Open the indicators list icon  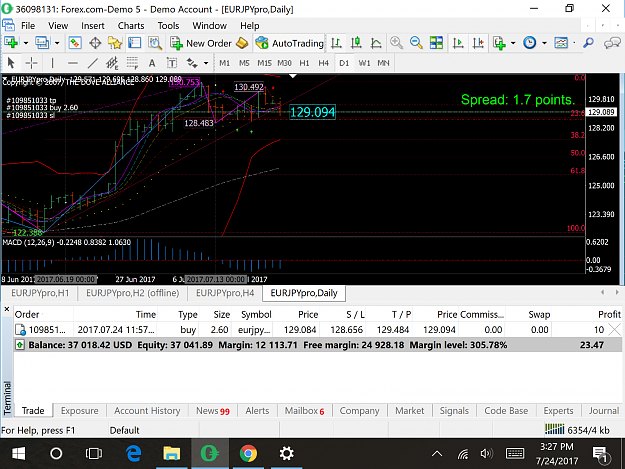click(x=499, y=43)
